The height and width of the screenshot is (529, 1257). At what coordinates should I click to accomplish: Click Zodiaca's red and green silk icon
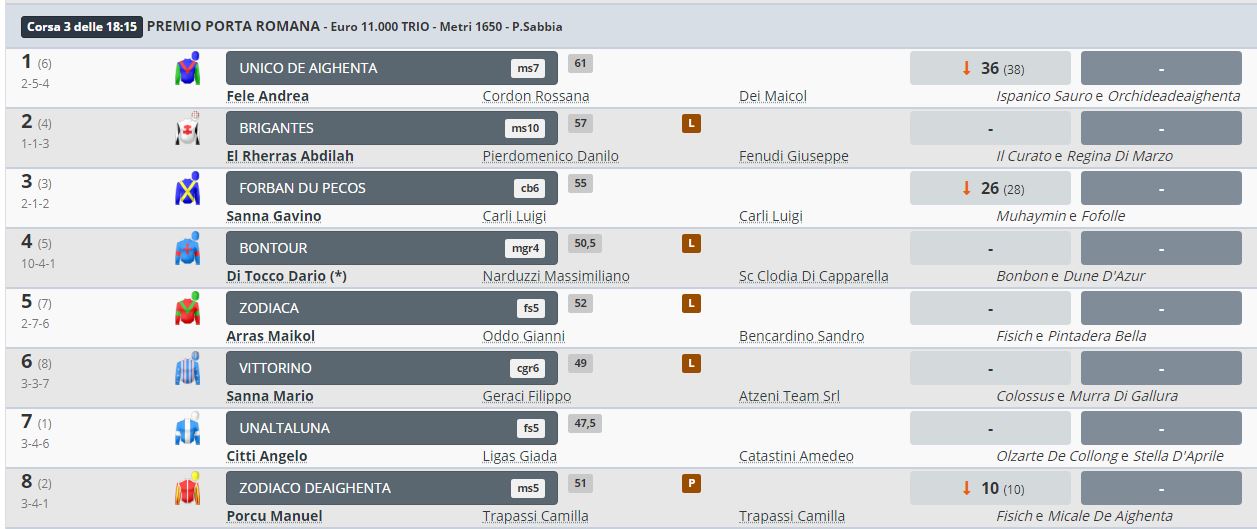point(187,309)
